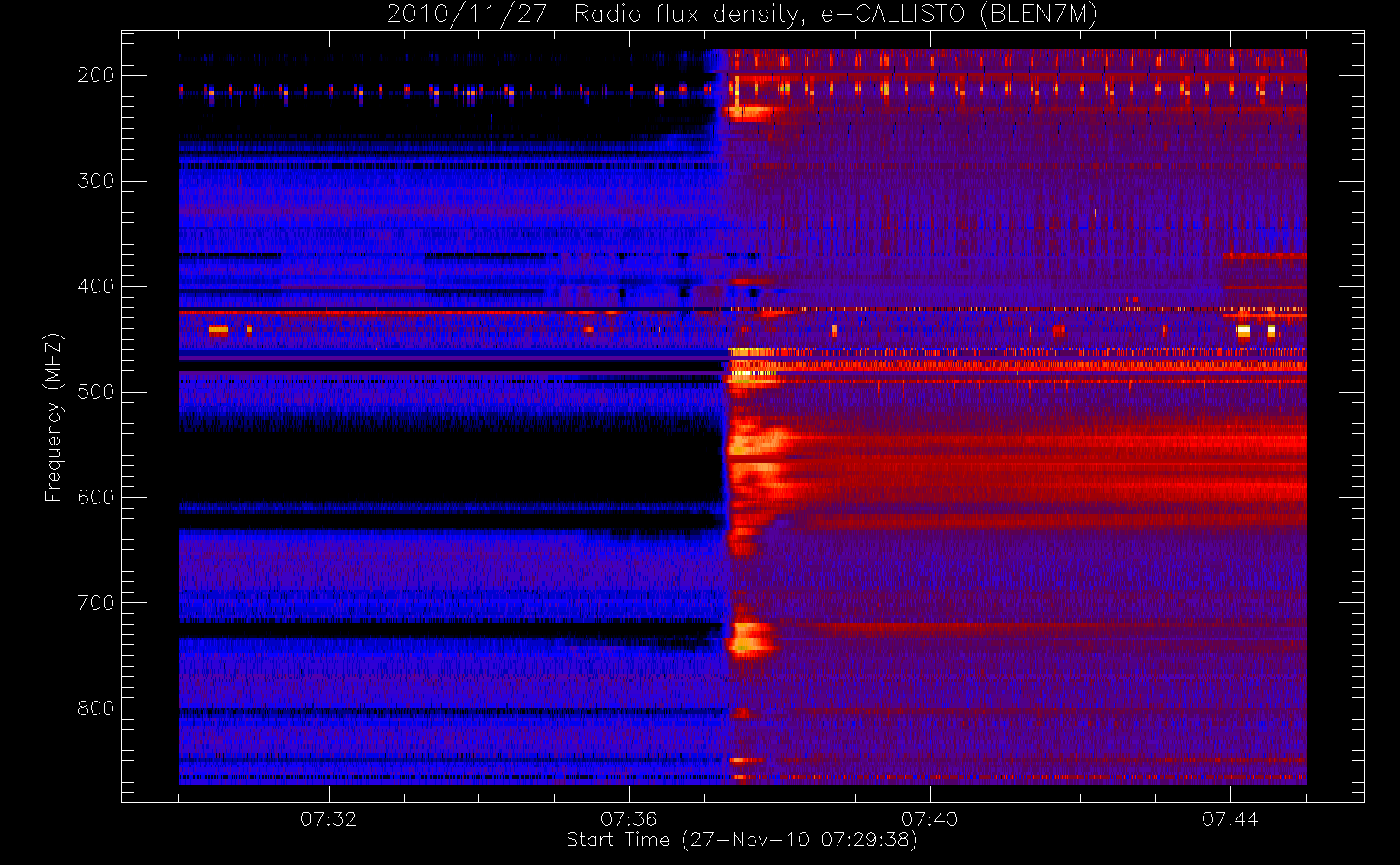The height and width of the screenshot is (865, 1400).
Task: Click the 400 frequency tick label
Action: point(95,286)
